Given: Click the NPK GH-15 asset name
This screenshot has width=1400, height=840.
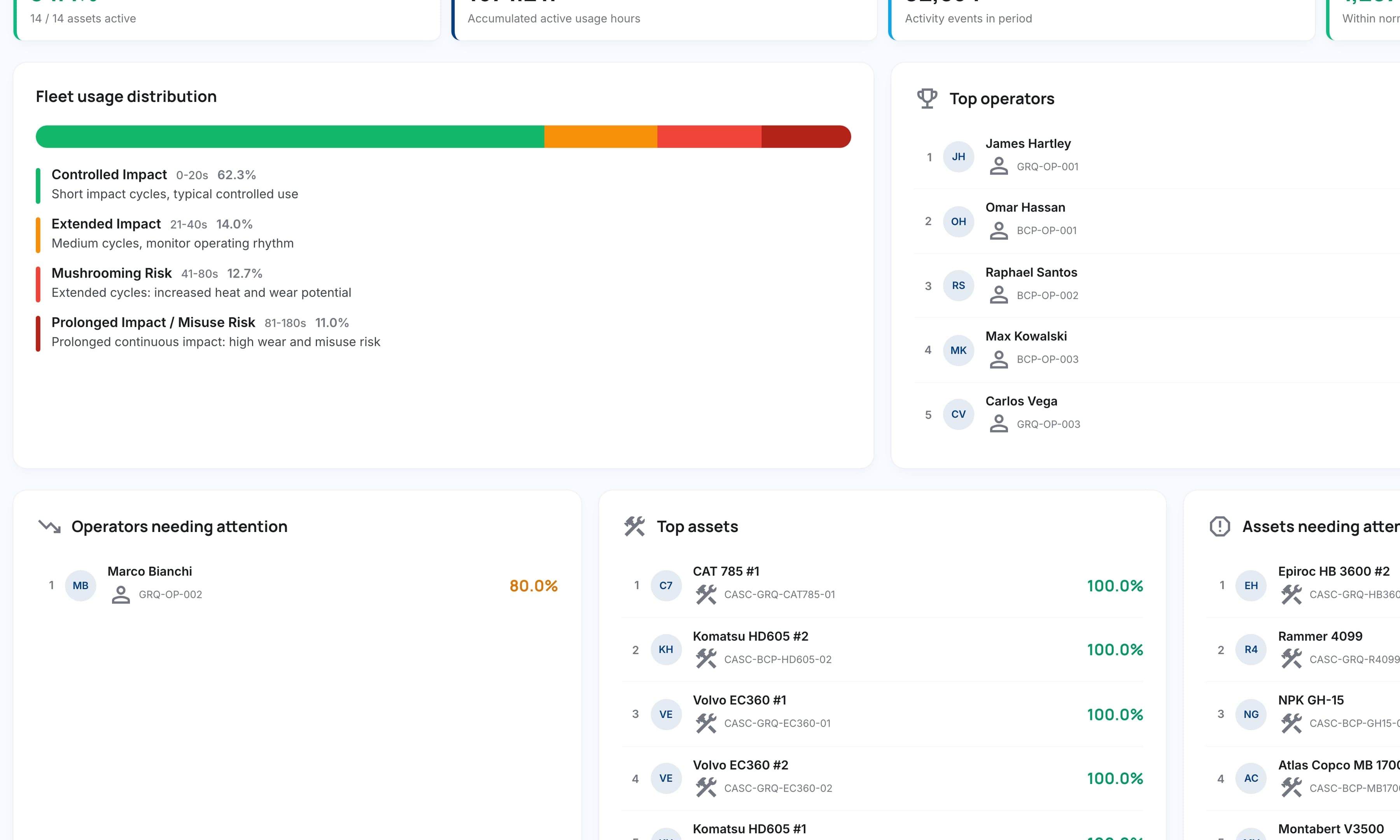Looking at the screenshot, I should pyautogui.click(x=1311, y=700).
